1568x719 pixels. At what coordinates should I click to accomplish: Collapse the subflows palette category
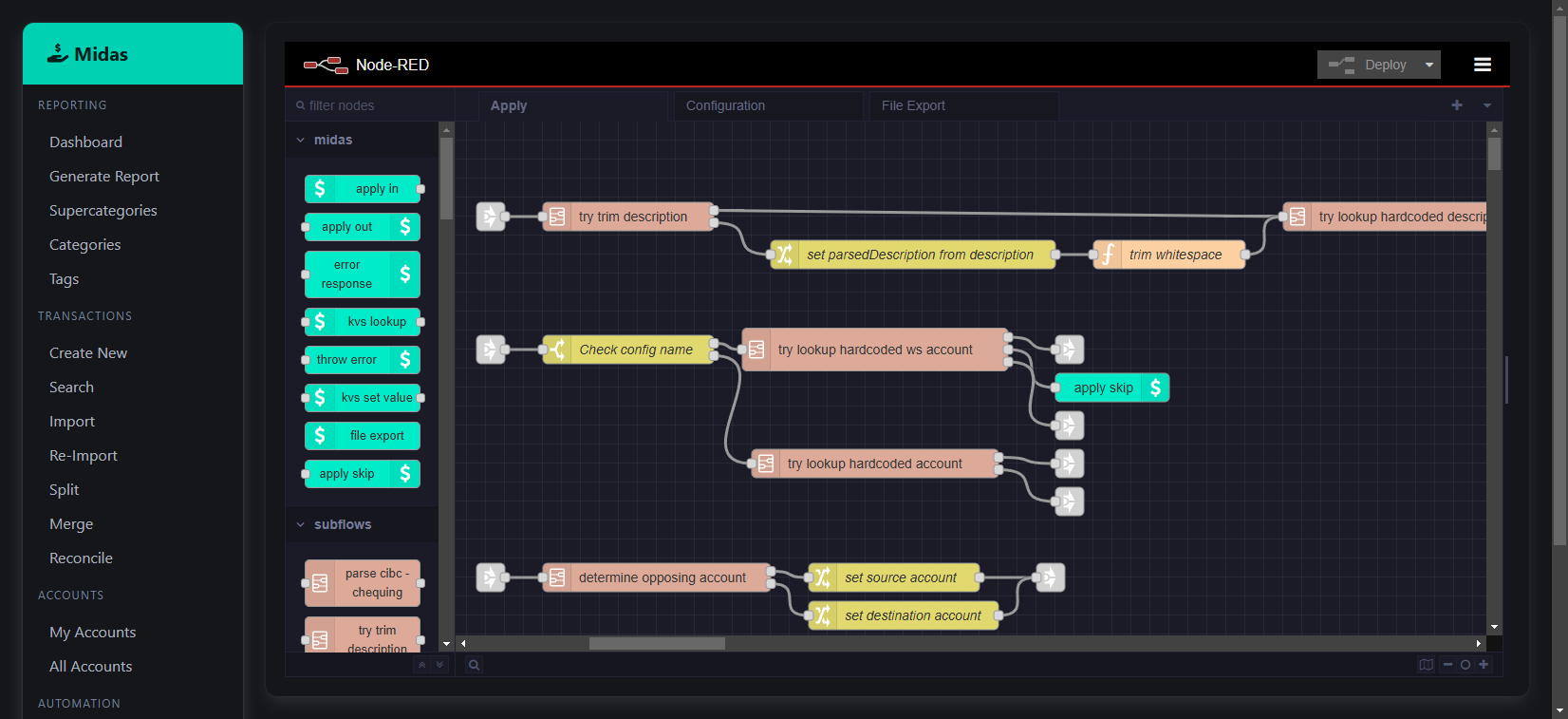pyautogui.click(x=362, y=524)
